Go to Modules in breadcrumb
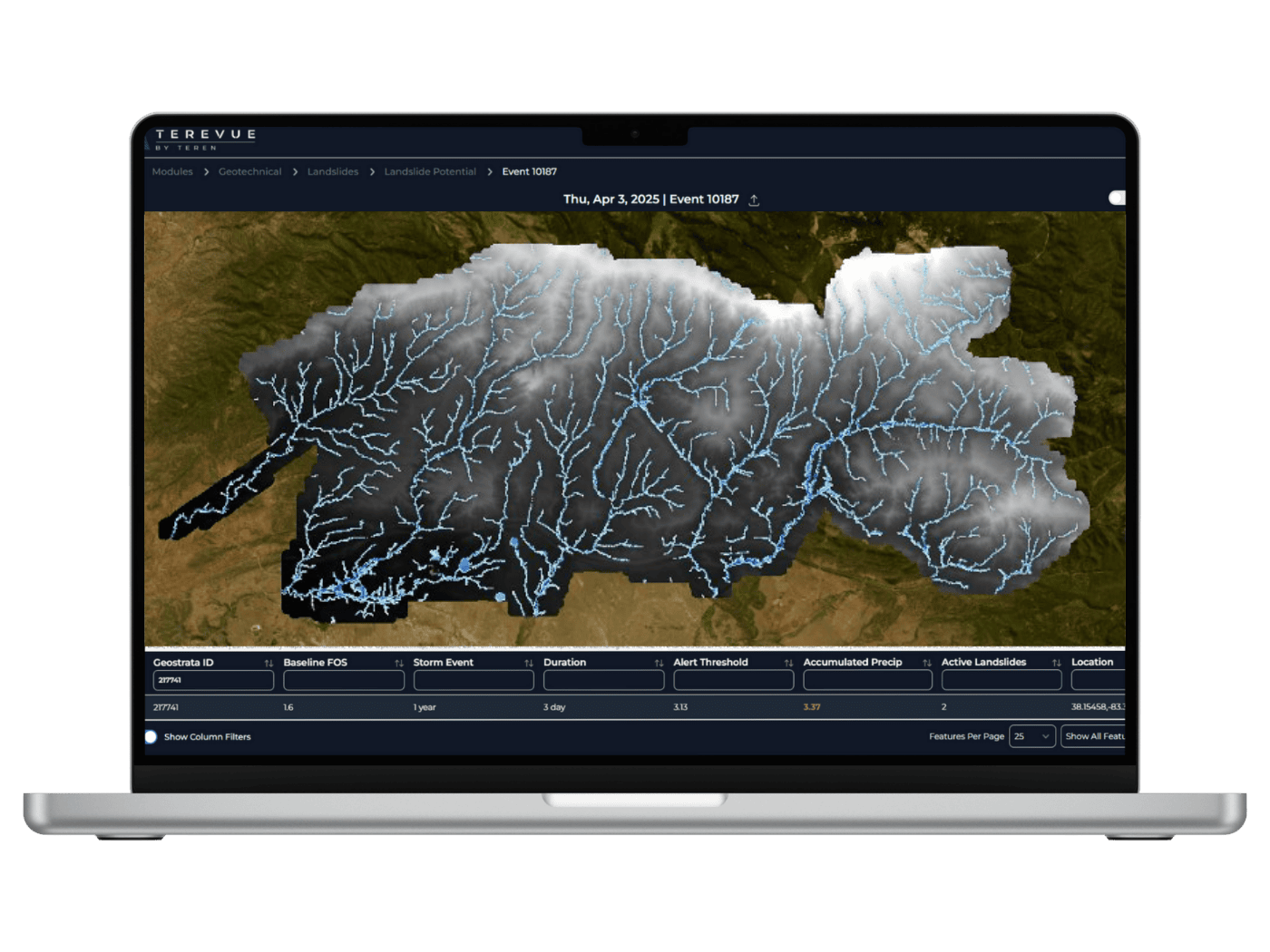The height and width of the screenshot is (952, 1270). pyautogui.click(x=172, y=171)
